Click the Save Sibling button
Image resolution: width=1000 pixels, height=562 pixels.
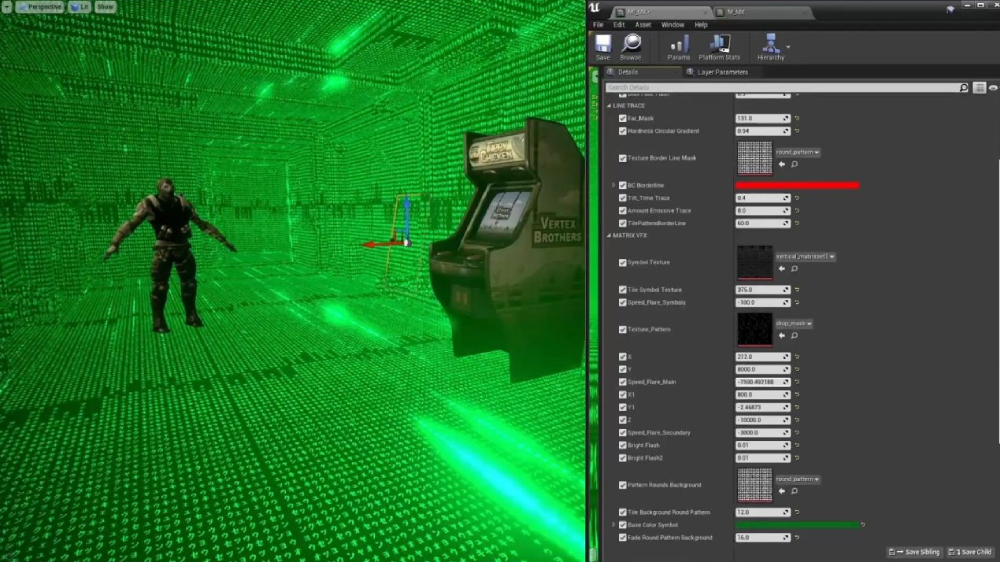tap(915, 552)
